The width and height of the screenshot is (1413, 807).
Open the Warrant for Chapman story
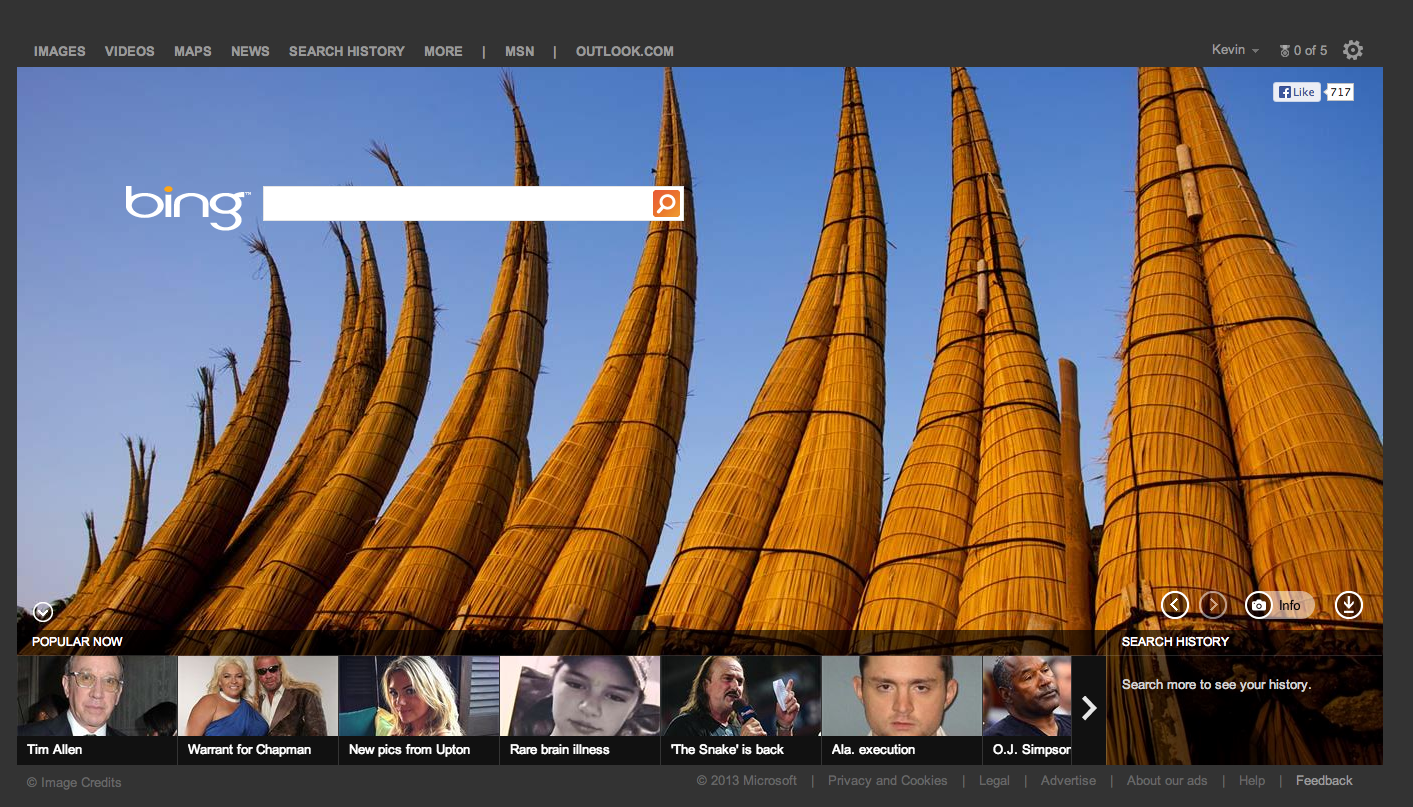tap(258, 710)
